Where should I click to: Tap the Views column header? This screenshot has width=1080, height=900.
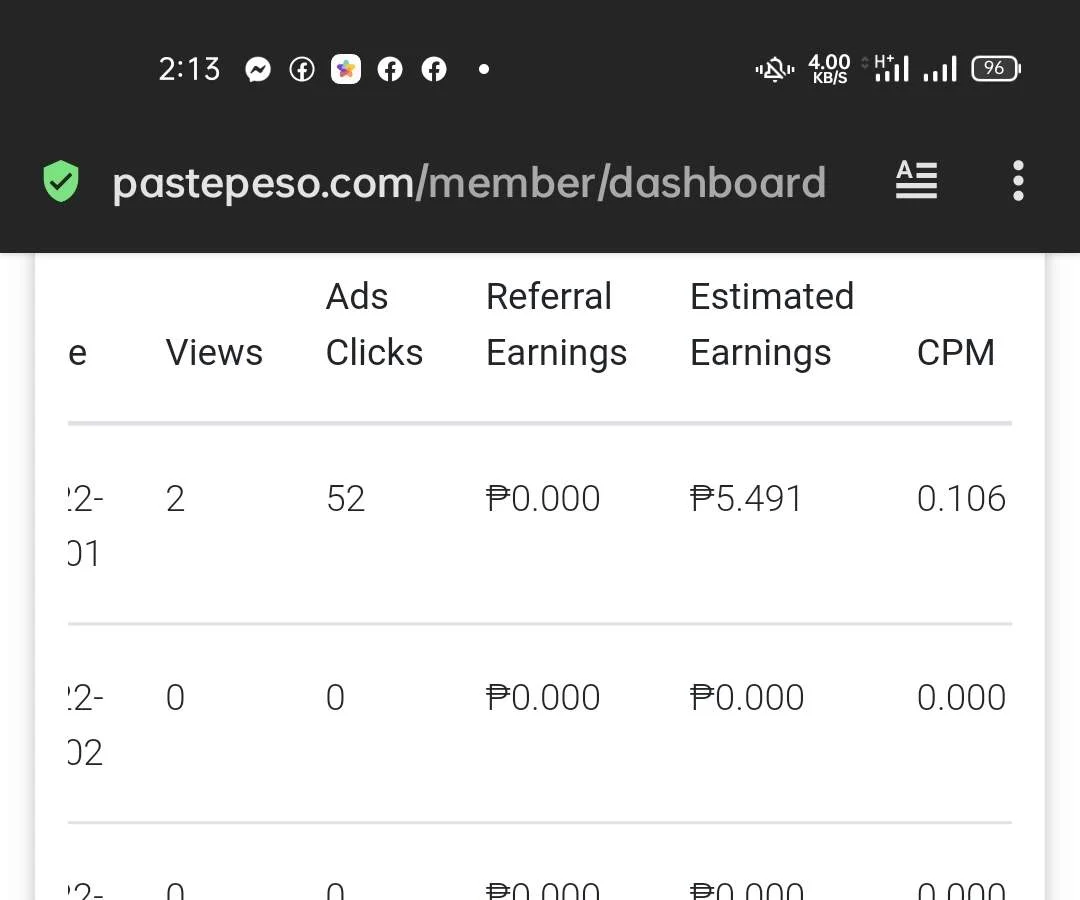[x=214, y=353]
